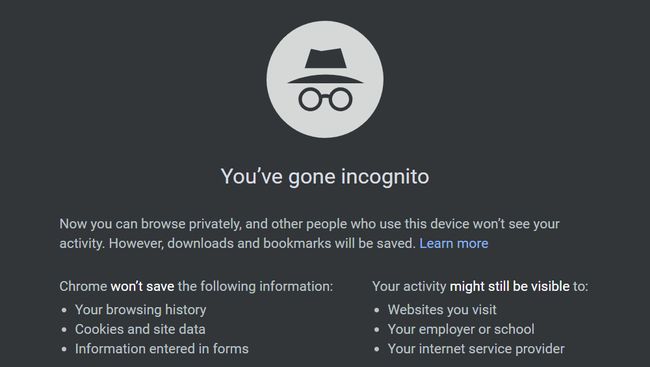Open the Learn more link
650x367 pixels.
click(454, 243)
